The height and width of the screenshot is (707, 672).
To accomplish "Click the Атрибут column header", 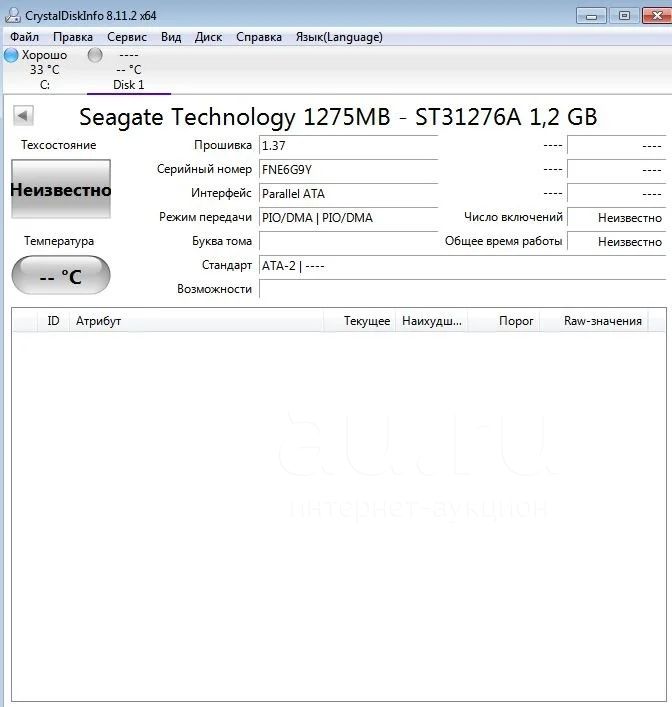I will point(196,321).
